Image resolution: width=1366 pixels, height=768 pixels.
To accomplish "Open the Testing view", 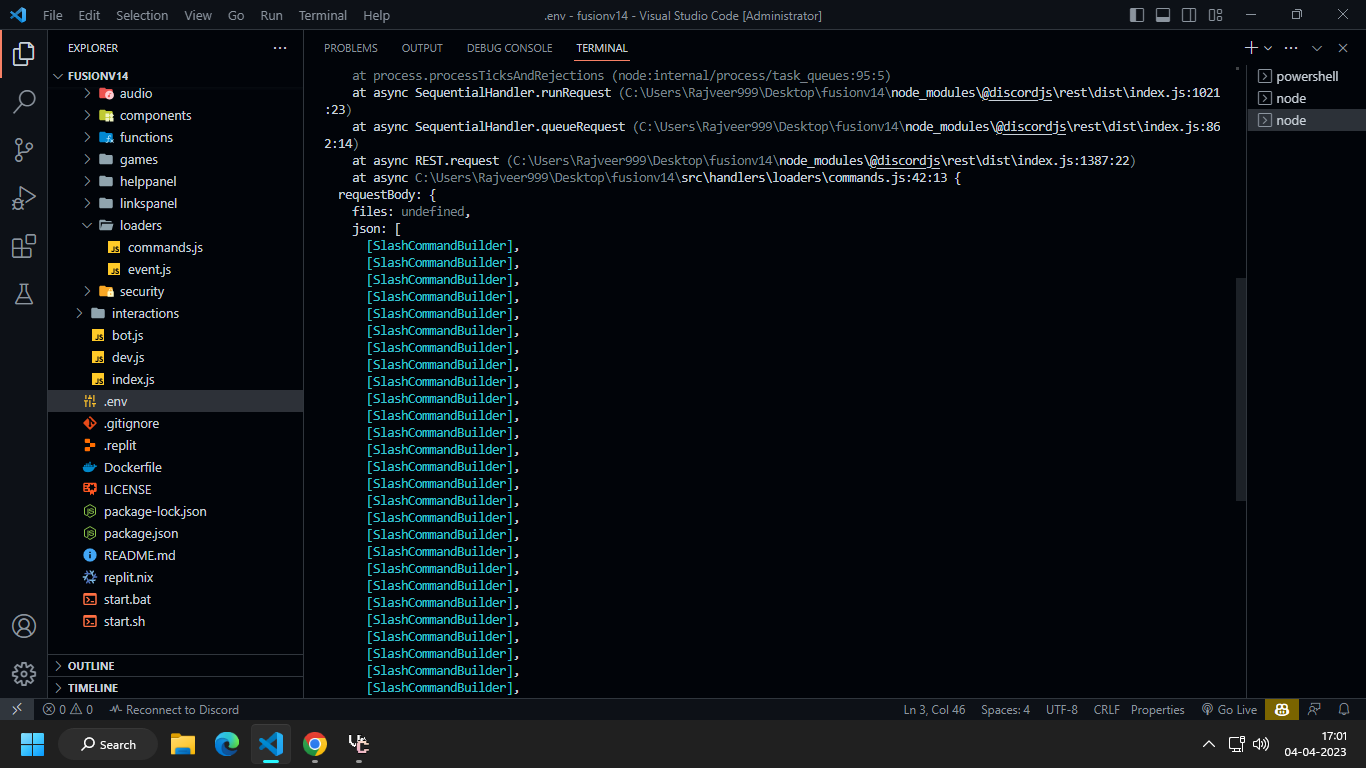I will coord(24,294).
